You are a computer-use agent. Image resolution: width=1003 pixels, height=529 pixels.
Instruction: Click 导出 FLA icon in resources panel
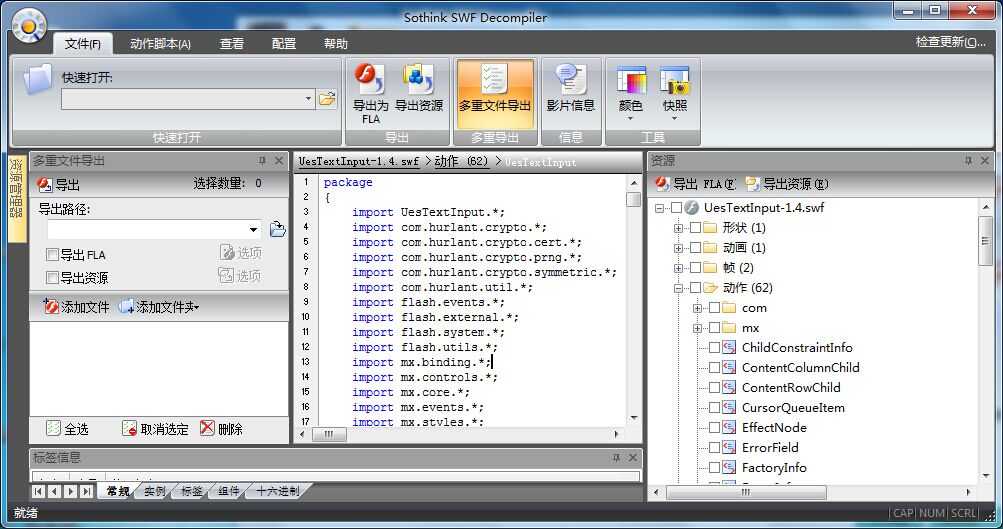coord(662,184)
